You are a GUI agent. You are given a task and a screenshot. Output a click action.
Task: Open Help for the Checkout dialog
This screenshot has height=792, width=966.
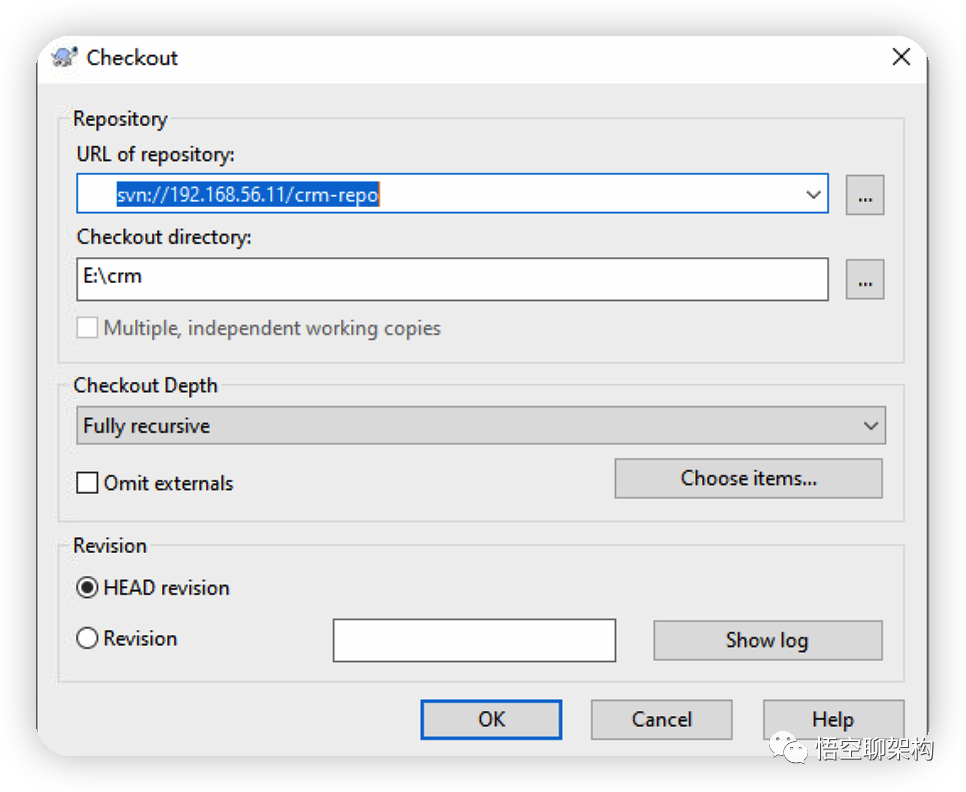(x=834, y=719)
